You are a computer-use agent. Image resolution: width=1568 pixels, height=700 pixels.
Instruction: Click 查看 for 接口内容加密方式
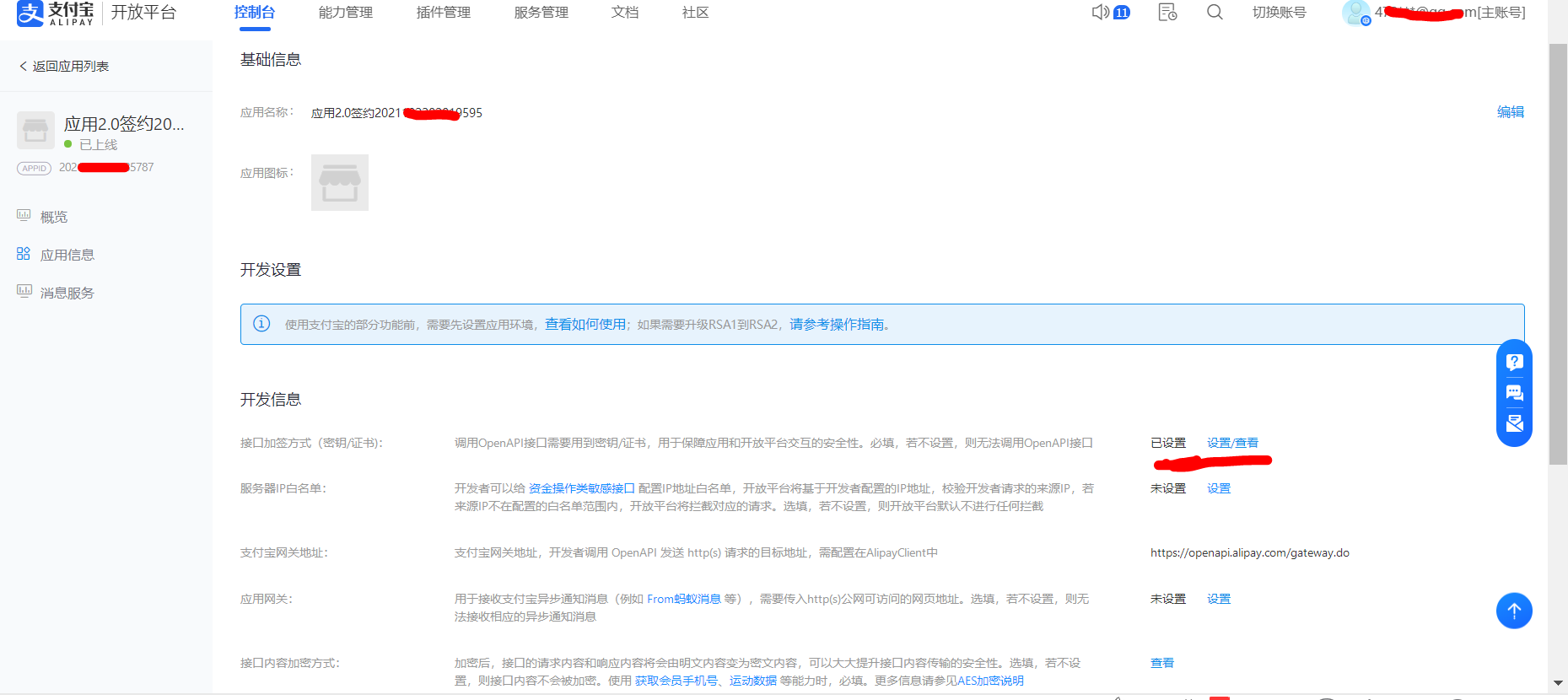1162,663
